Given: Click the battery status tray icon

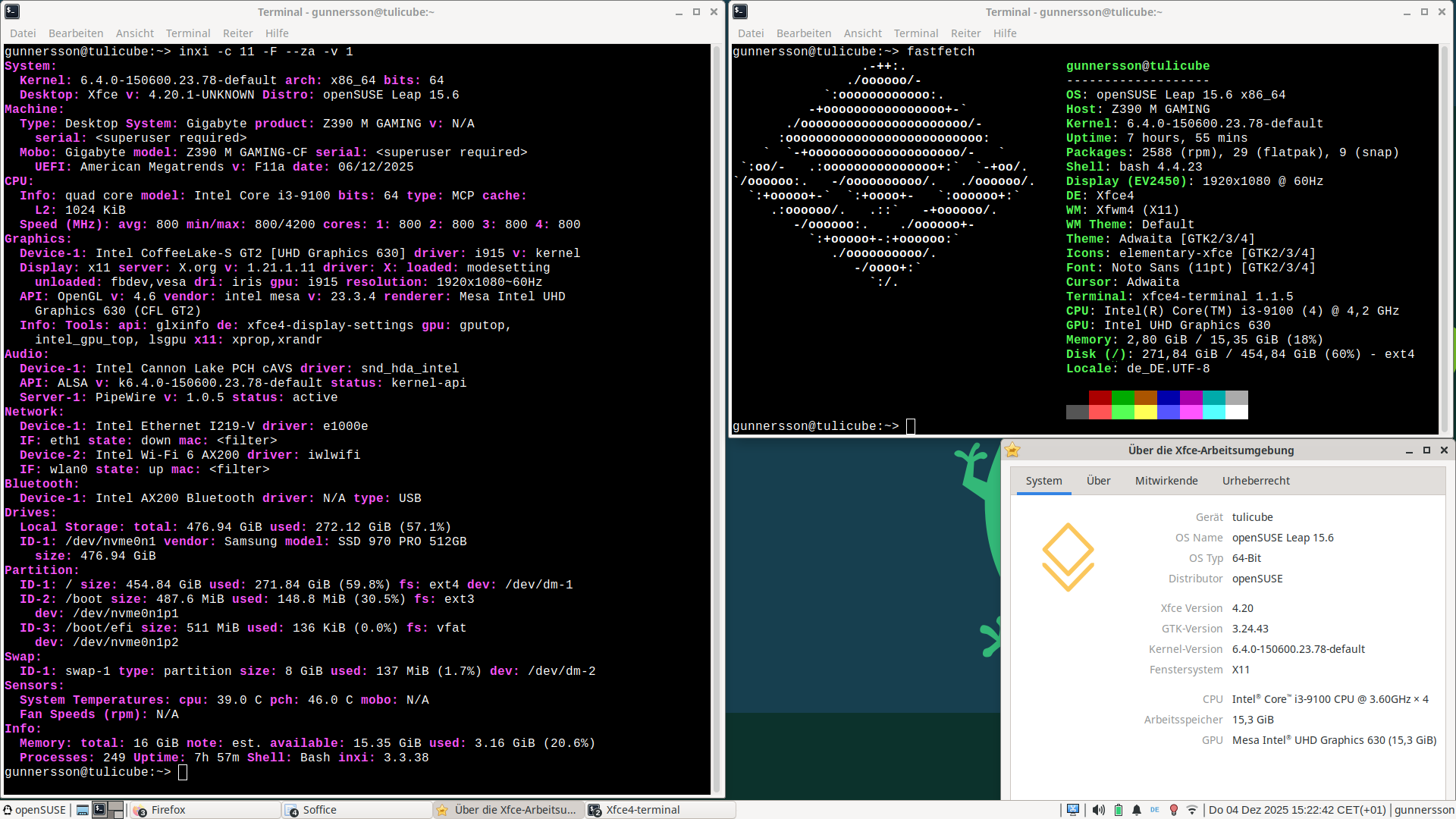Looking at the screenshot, I should [1118, 810].
